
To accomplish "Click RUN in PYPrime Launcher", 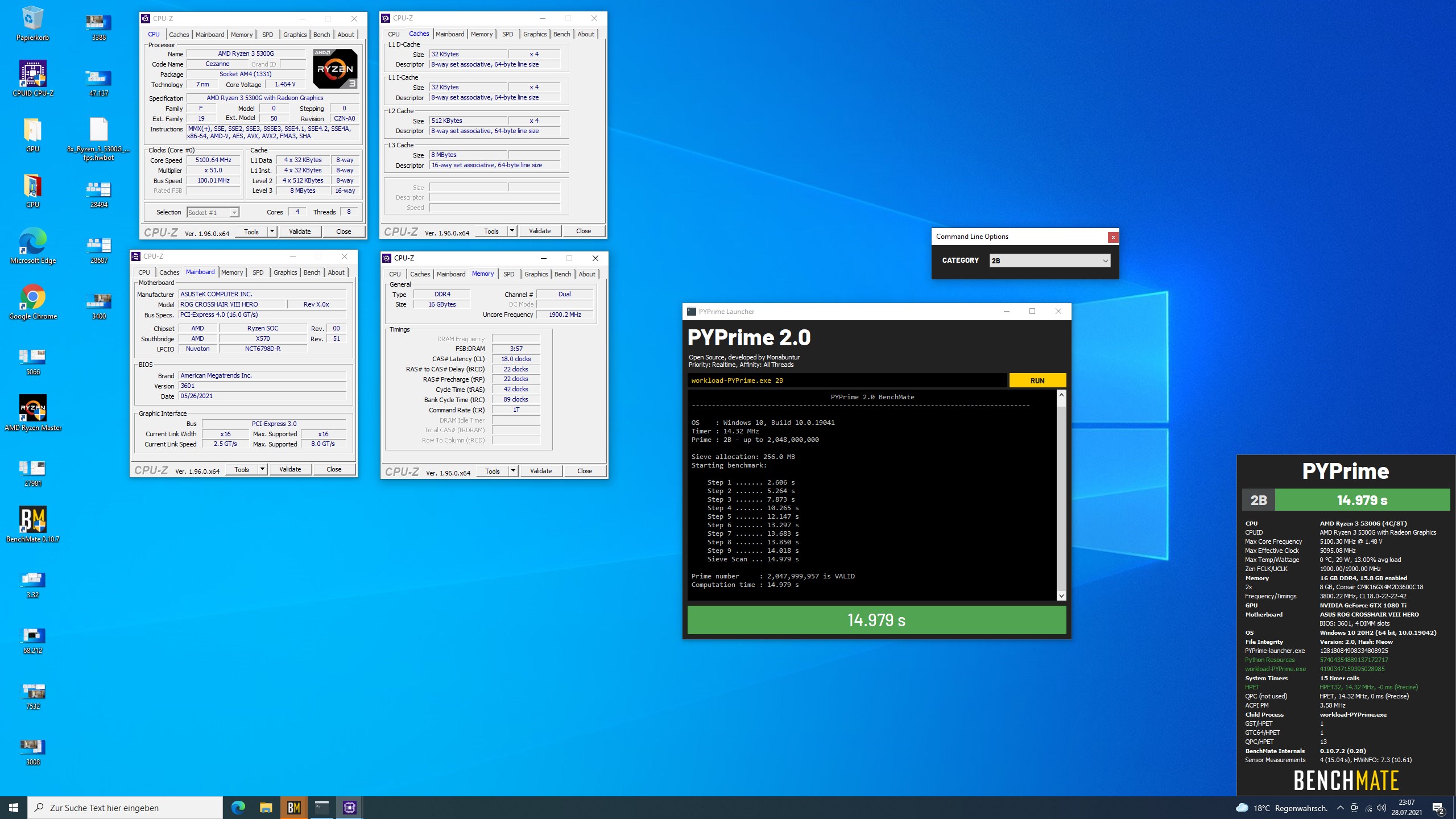I will tap(1037, 380).
